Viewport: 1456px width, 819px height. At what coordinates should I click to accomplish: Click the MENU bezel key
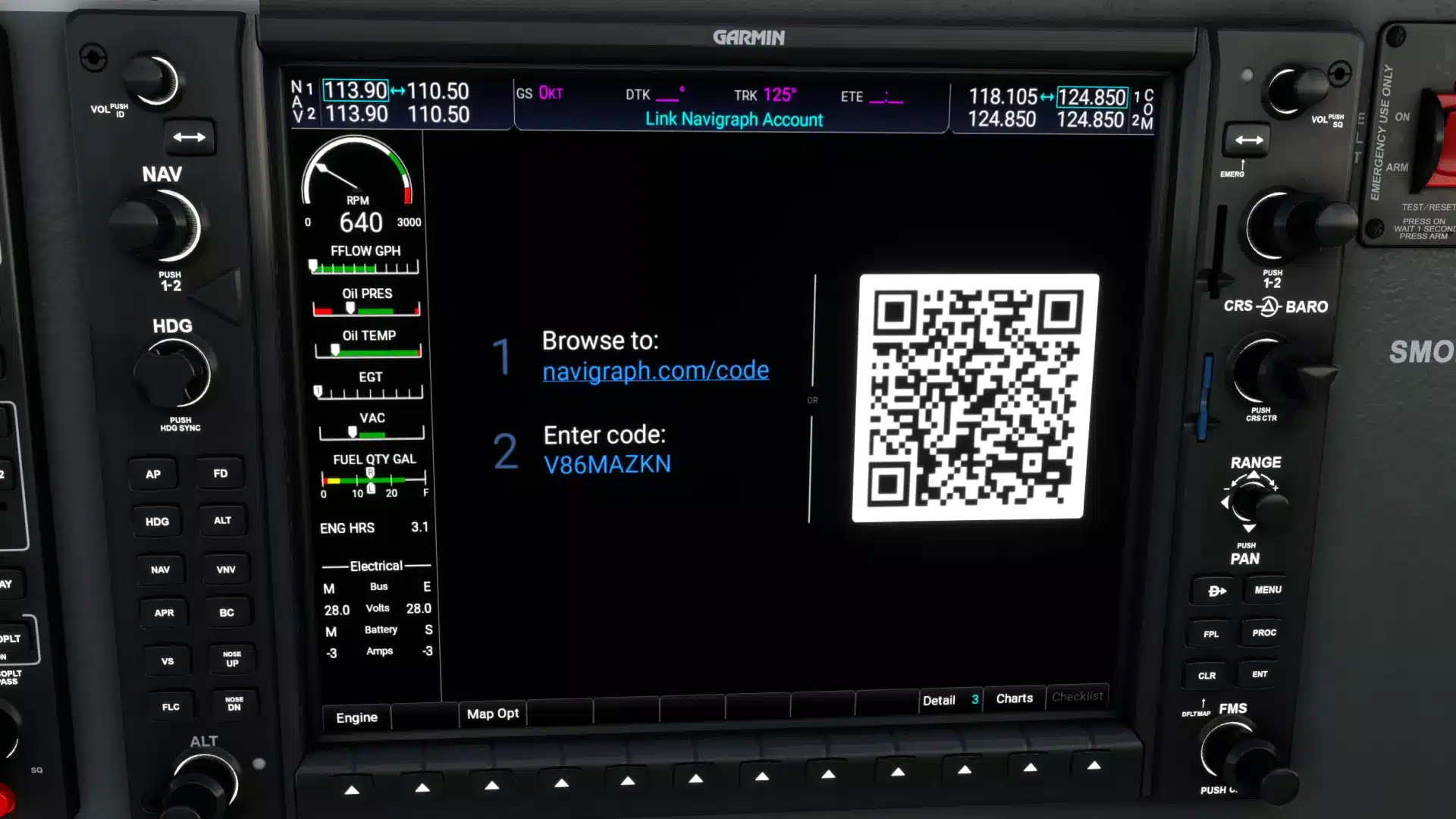tap(1267, 590)
